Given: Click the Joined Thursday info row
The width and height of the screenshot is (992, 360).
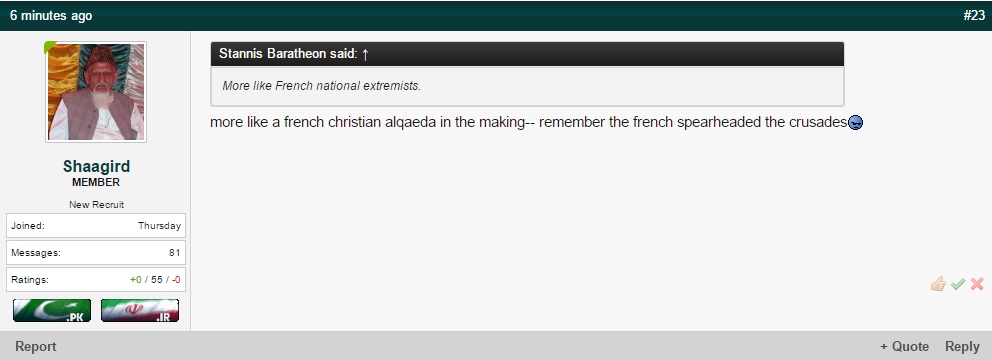Looking at the screenshot, I should 96,225.
